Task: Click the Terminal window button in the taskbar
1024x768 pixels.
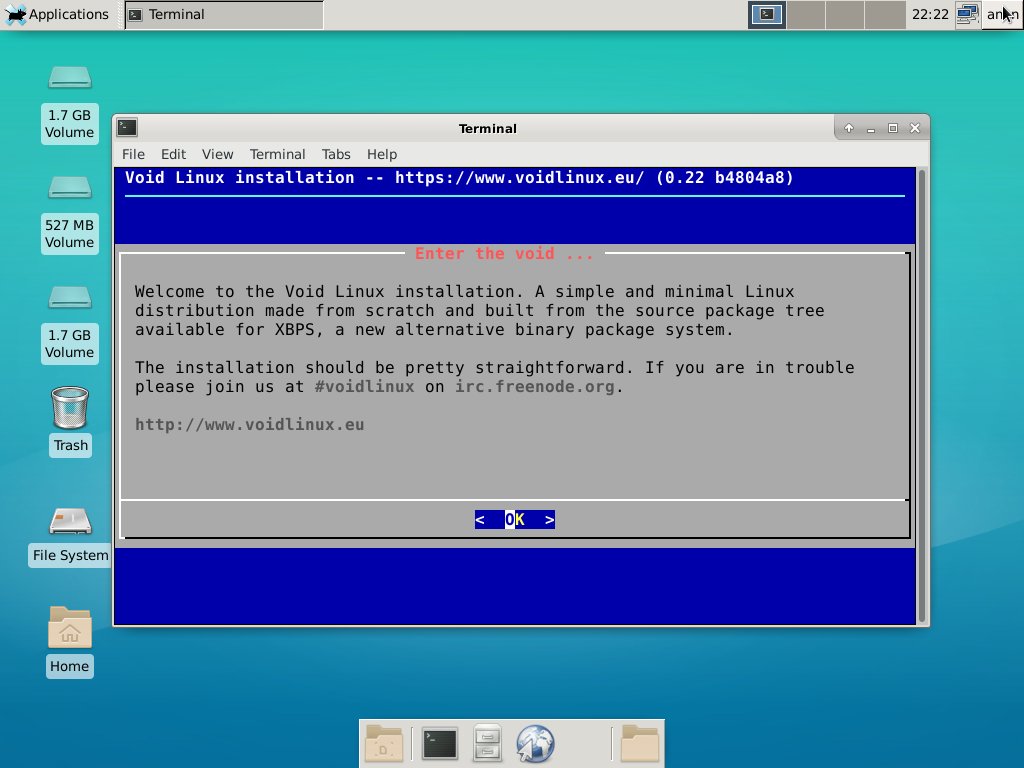Action: (224, 14)
